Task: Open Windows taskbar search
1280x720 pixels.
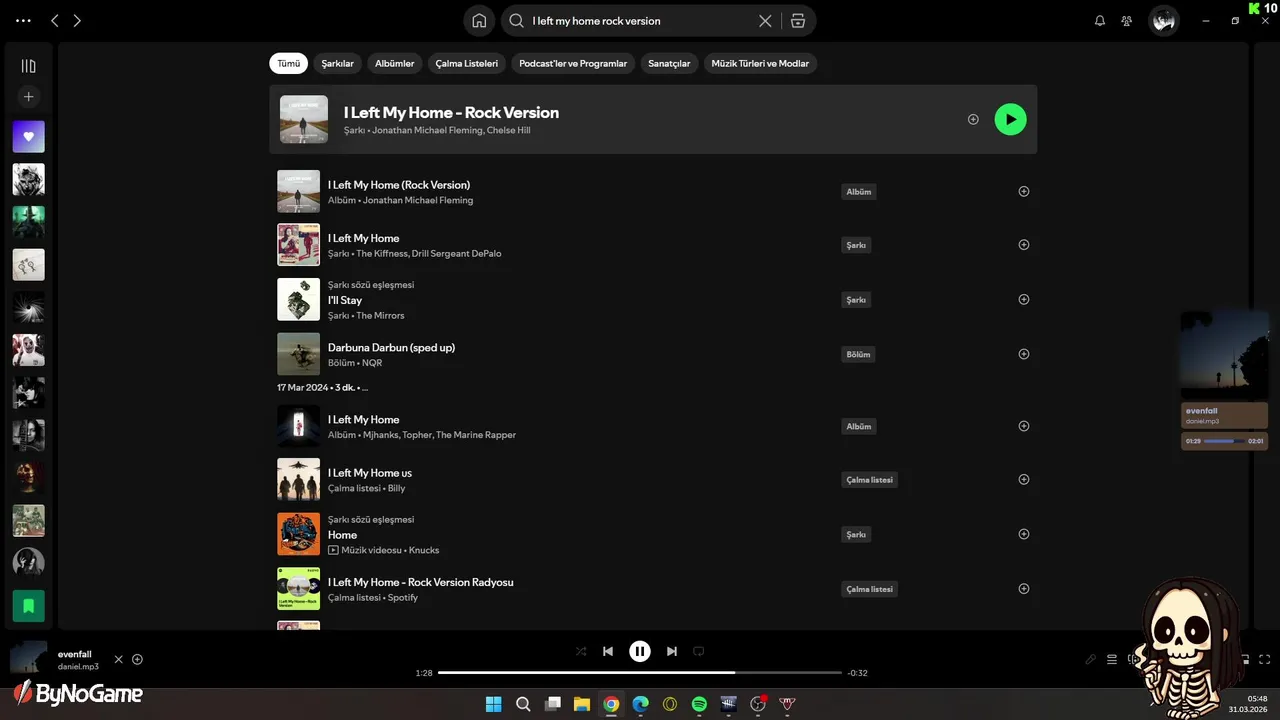Action: 523,704
